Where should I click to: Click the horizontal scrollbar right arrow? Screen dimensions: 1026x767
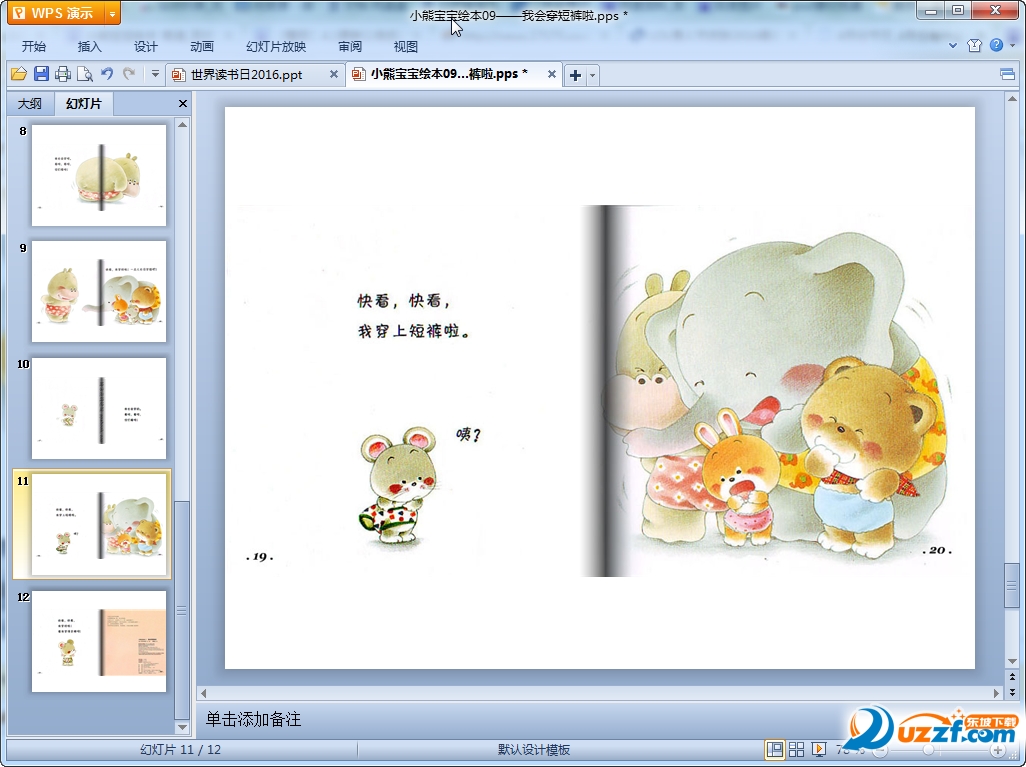pos(997,692)
